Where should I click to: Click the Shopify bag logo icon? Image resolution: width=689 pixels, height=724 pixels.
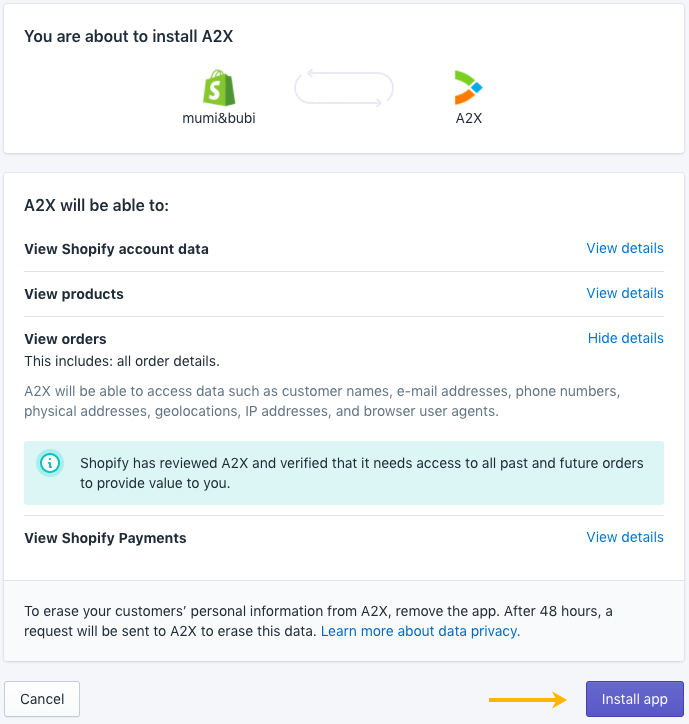point(221,88)
